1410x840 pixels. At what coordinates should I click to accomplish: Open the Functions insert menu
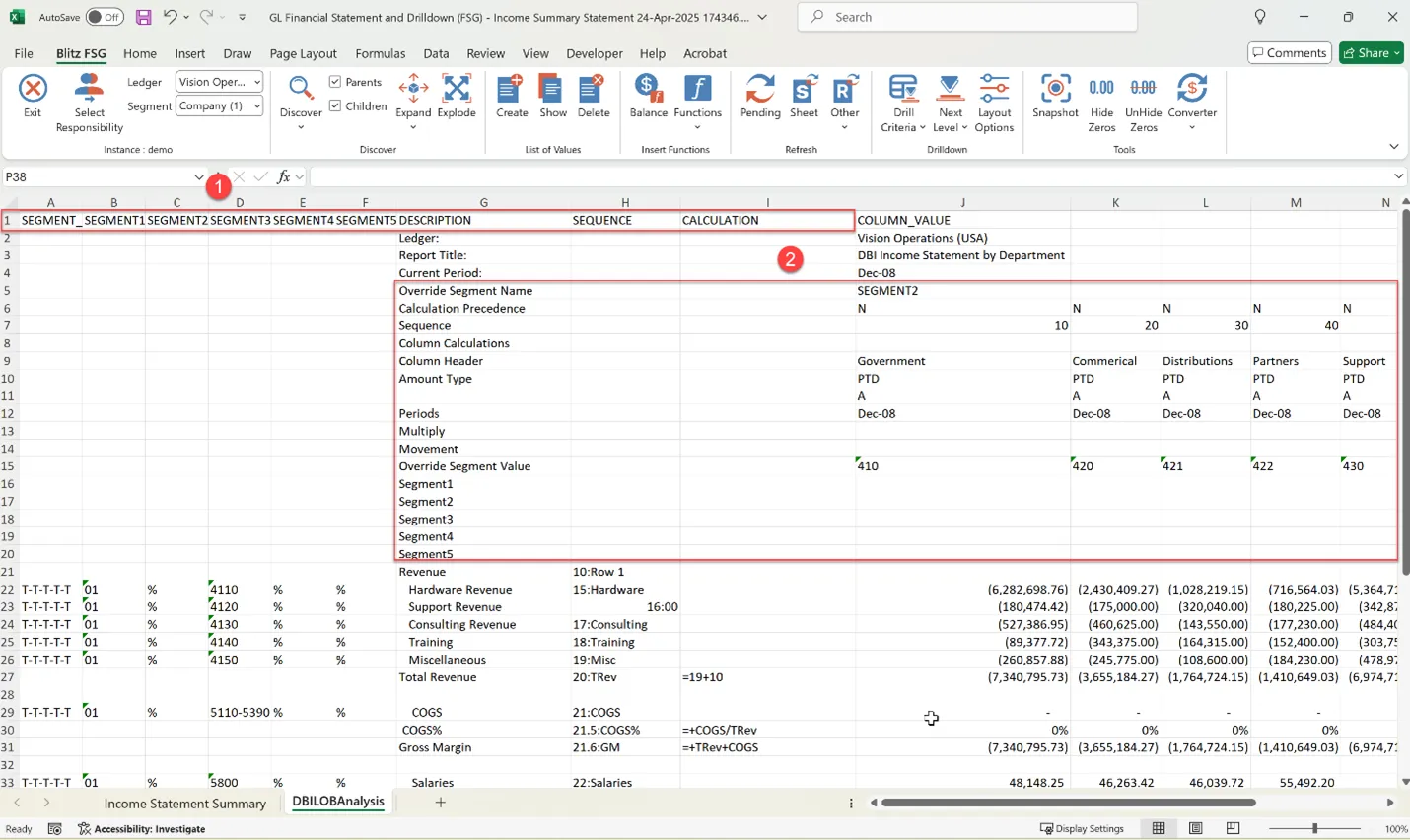tap(698, 103)
